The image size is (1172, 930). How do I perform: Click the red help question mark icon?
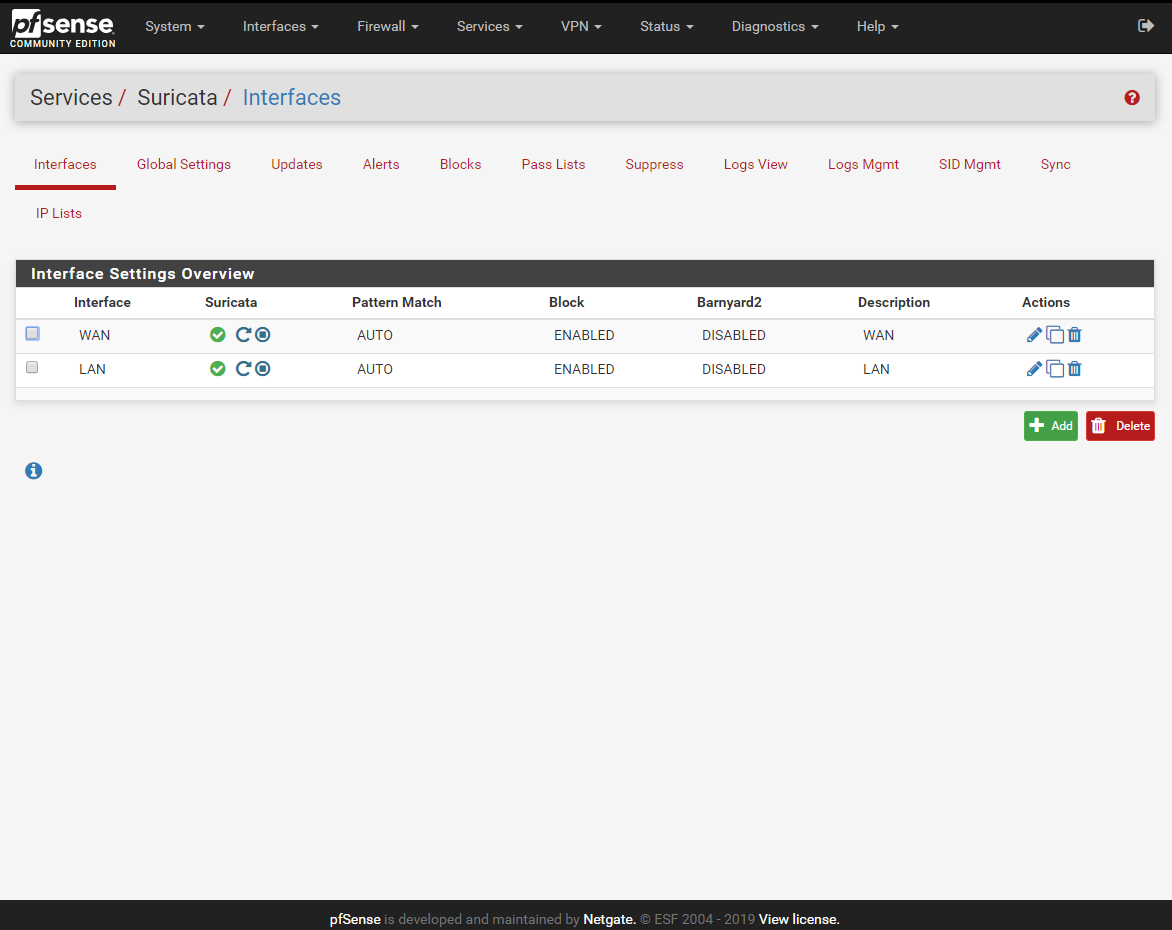[x=1132, y=98]
